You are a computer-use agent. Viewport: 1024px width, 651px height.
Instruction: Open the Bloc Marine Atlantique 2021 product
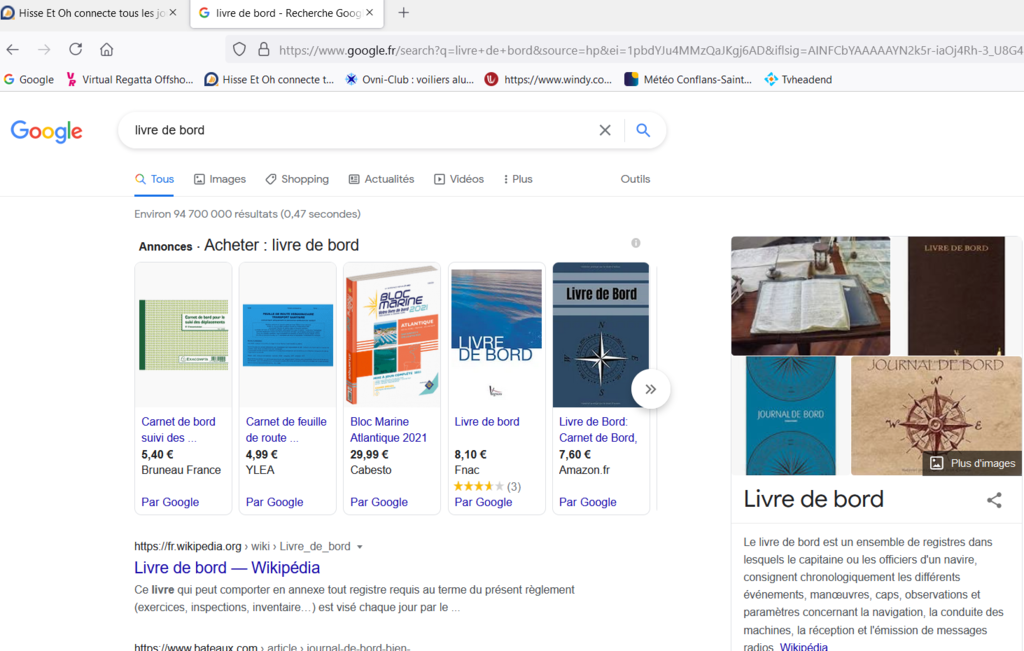tap(389, 430)
